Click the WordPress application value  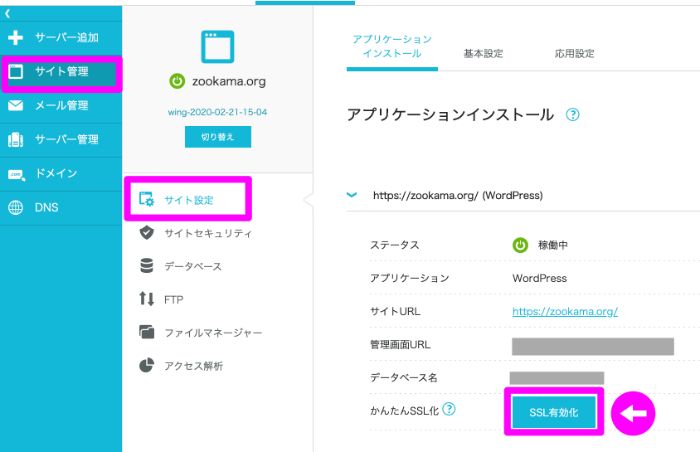click(x=539, y=278)
